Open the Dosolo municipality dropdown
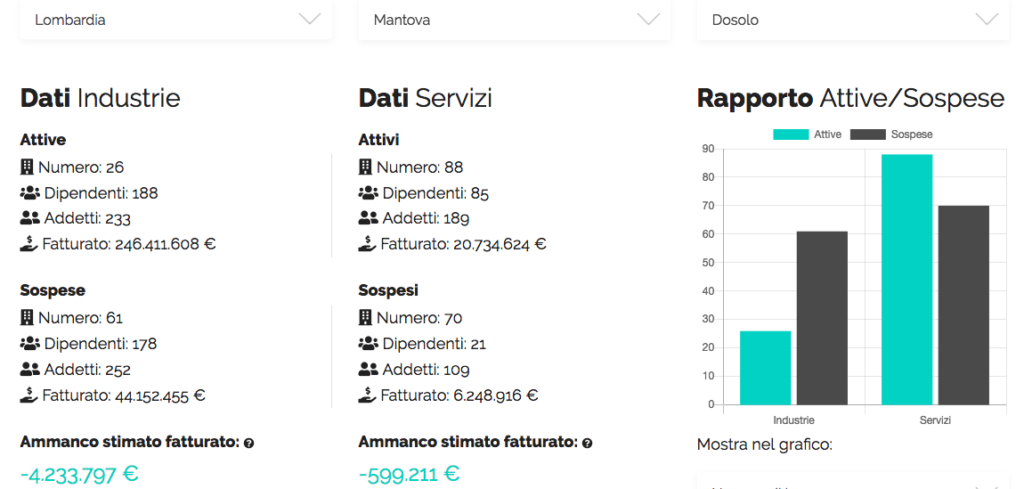Image resolution: width=1024 pixels, height=489 pixels. click(x=852, y=20)
